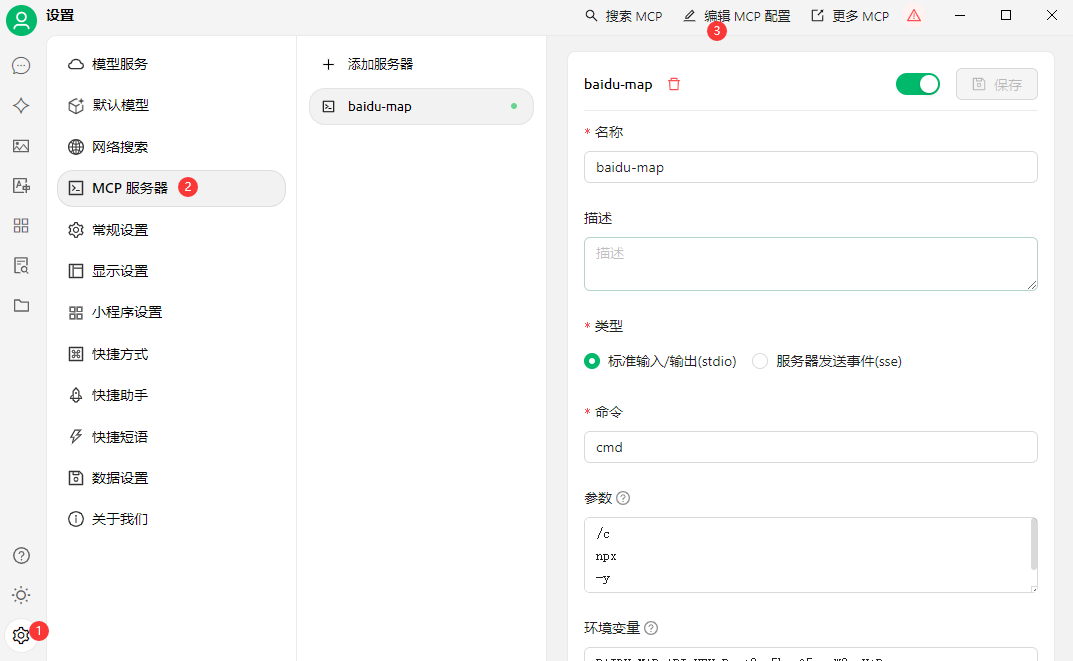The width and height of the screenshot is (1073, 661).
Task: Open the image painting sidebar icon
Action: pos(21,146)
